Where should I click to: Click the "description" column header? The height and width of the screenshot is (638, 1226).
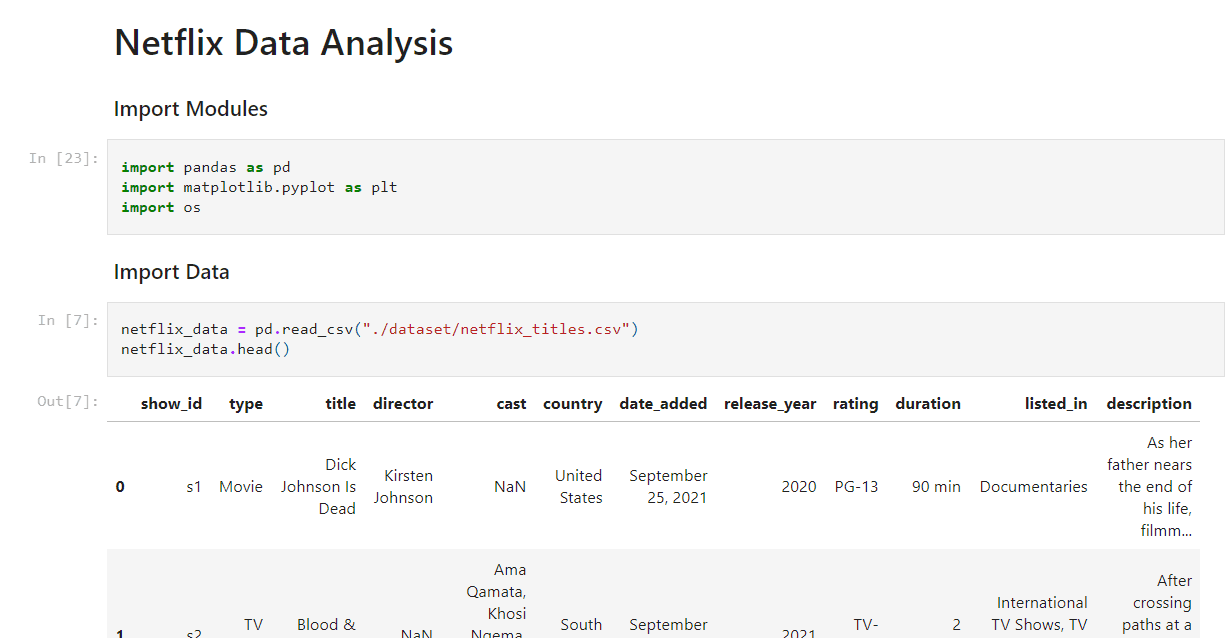[1149, 404]
